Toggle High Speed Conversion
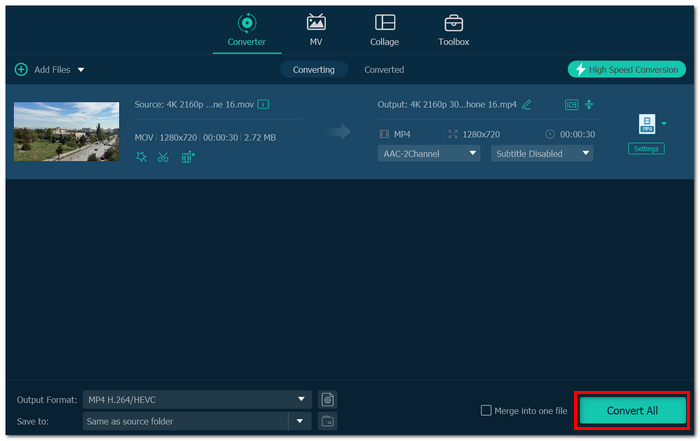Image resolution: width=700 pixels, height=441 pixels. 627,70
